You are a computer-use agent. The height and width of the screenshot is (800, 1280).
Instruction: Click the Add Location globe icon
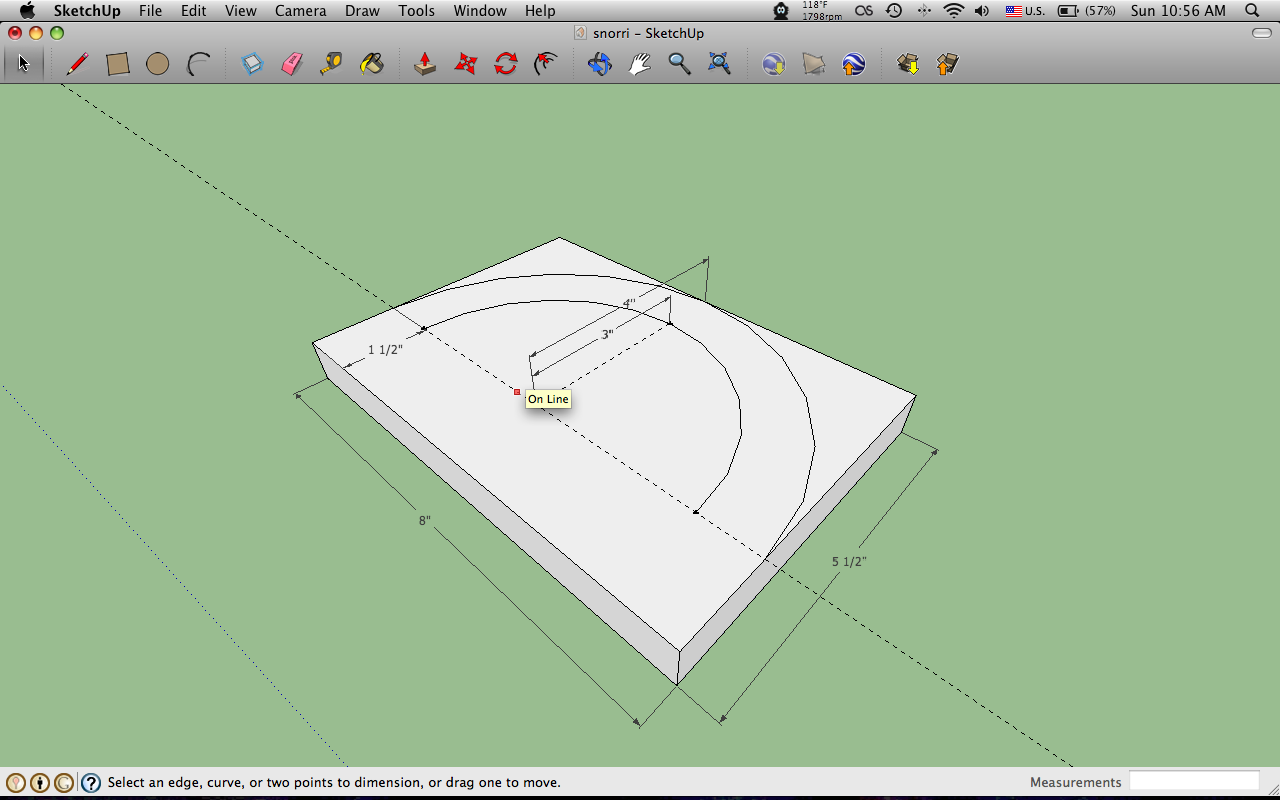[x=773, y=64]
